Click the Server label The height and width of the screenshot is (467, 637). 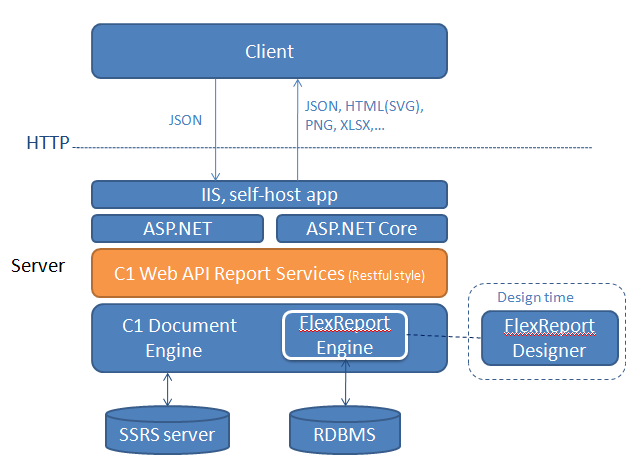[38, 266]
